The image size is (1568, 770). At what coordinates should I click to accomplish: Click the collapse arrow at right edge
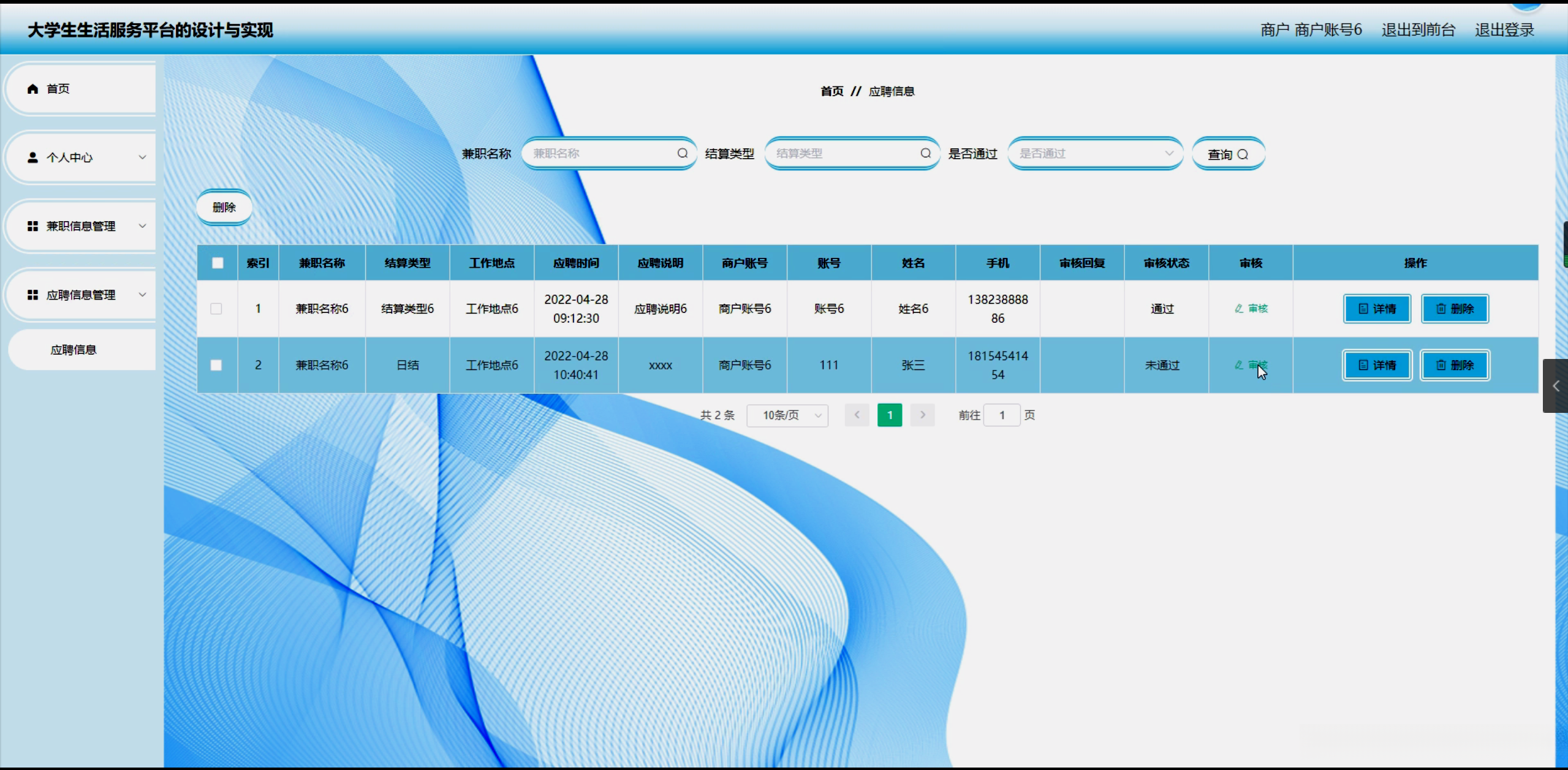click(x=1555, y=386)
